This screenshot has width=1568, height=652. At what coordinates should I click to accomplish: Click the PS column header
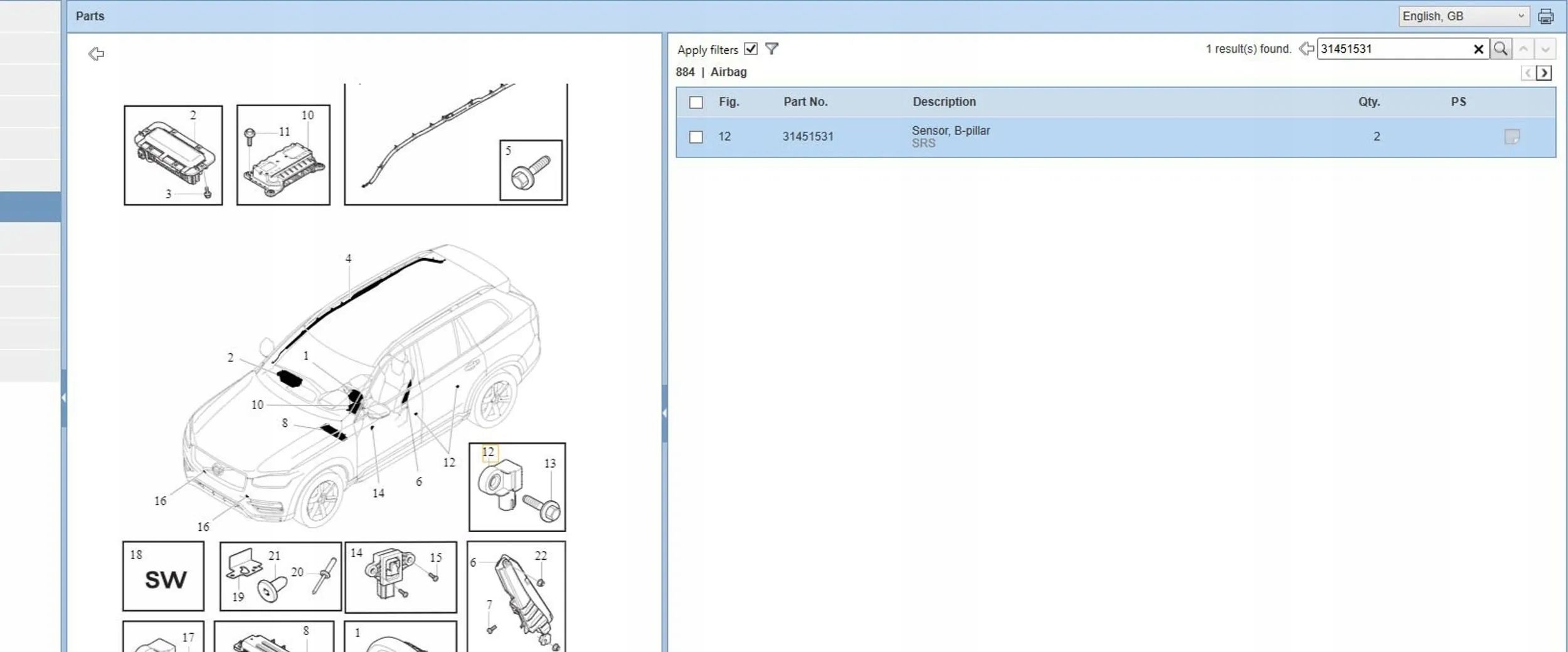point(1458,102)
